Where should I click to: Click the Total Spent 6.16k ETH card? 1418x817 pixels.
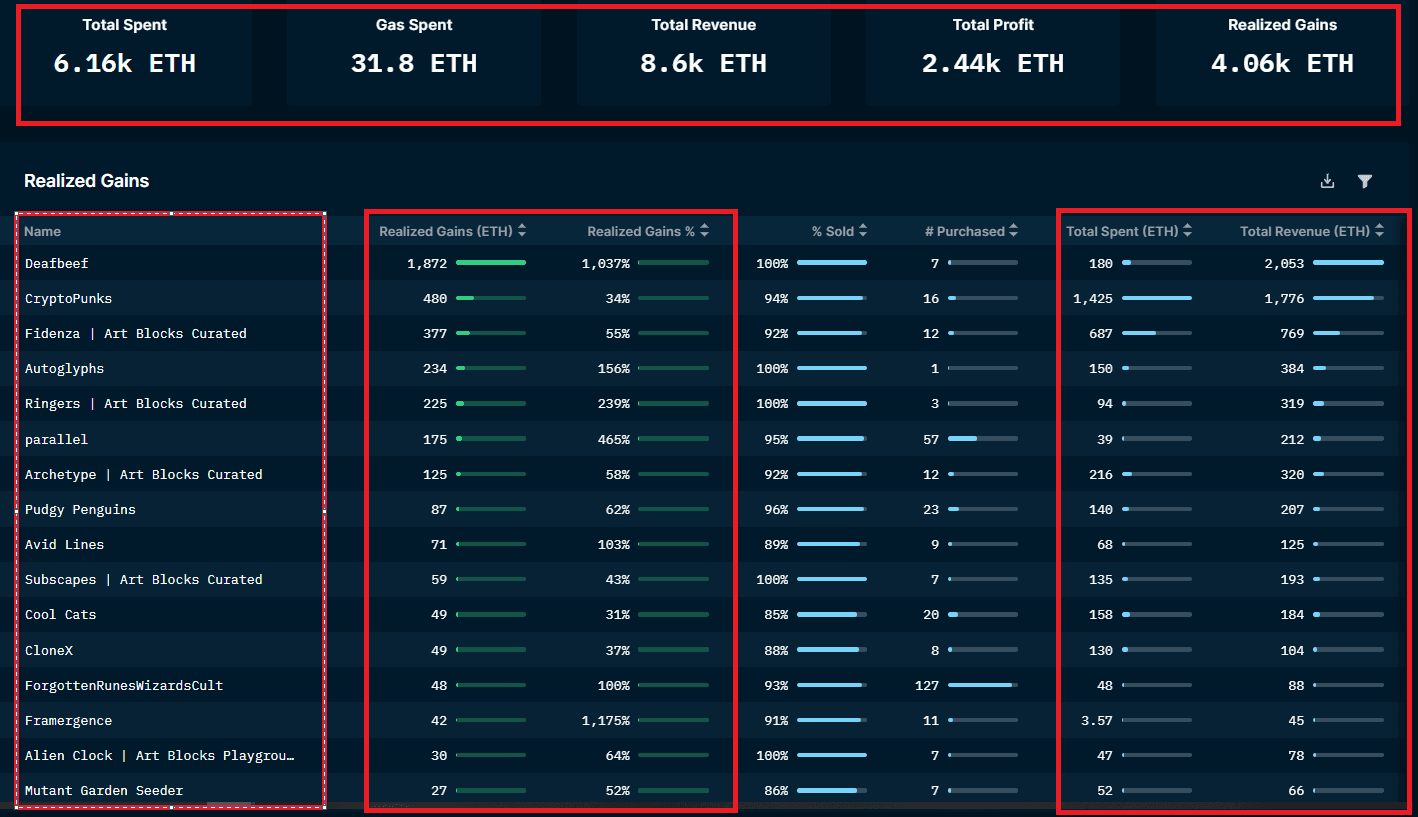(125, 52)
